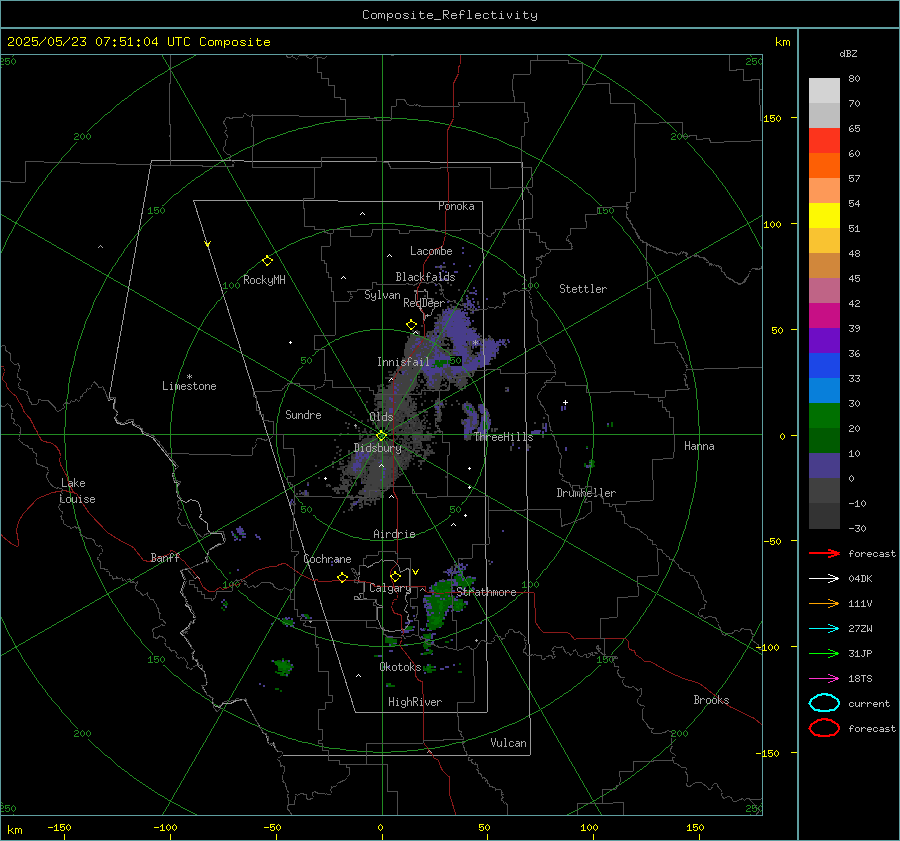
Task: Click the HighRiver city label
Action: tap(415, 702)
